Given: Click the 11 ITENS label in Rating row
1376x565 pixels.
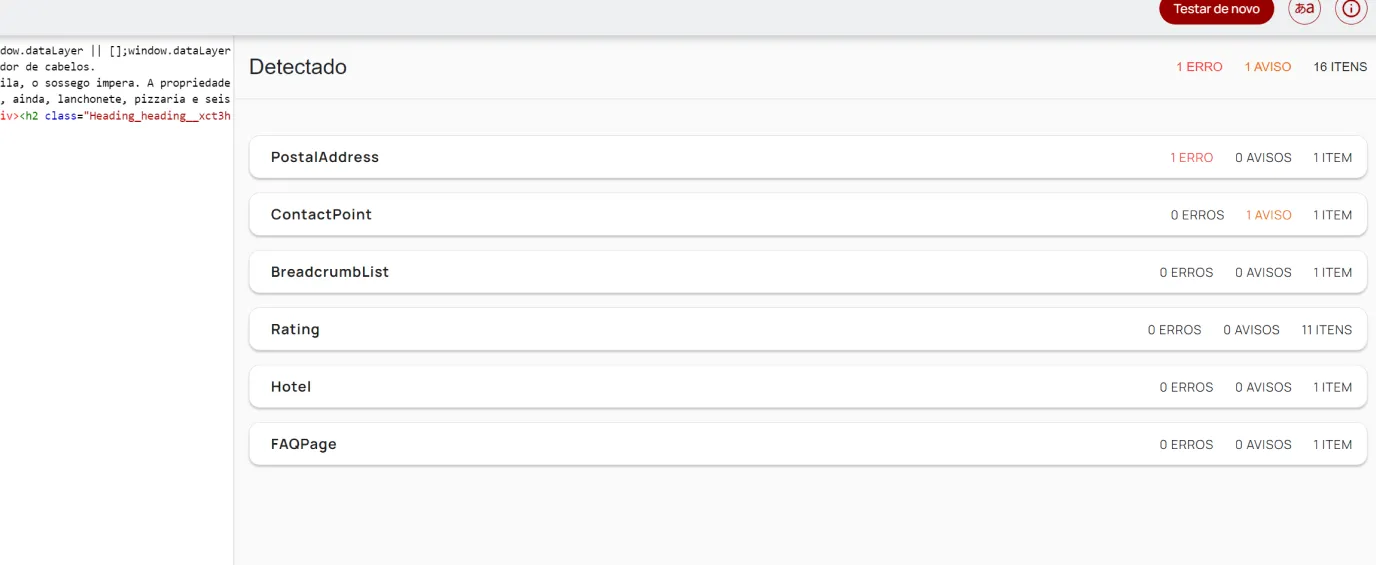Looking at the screenshot, I should [x=1327, y=330].
